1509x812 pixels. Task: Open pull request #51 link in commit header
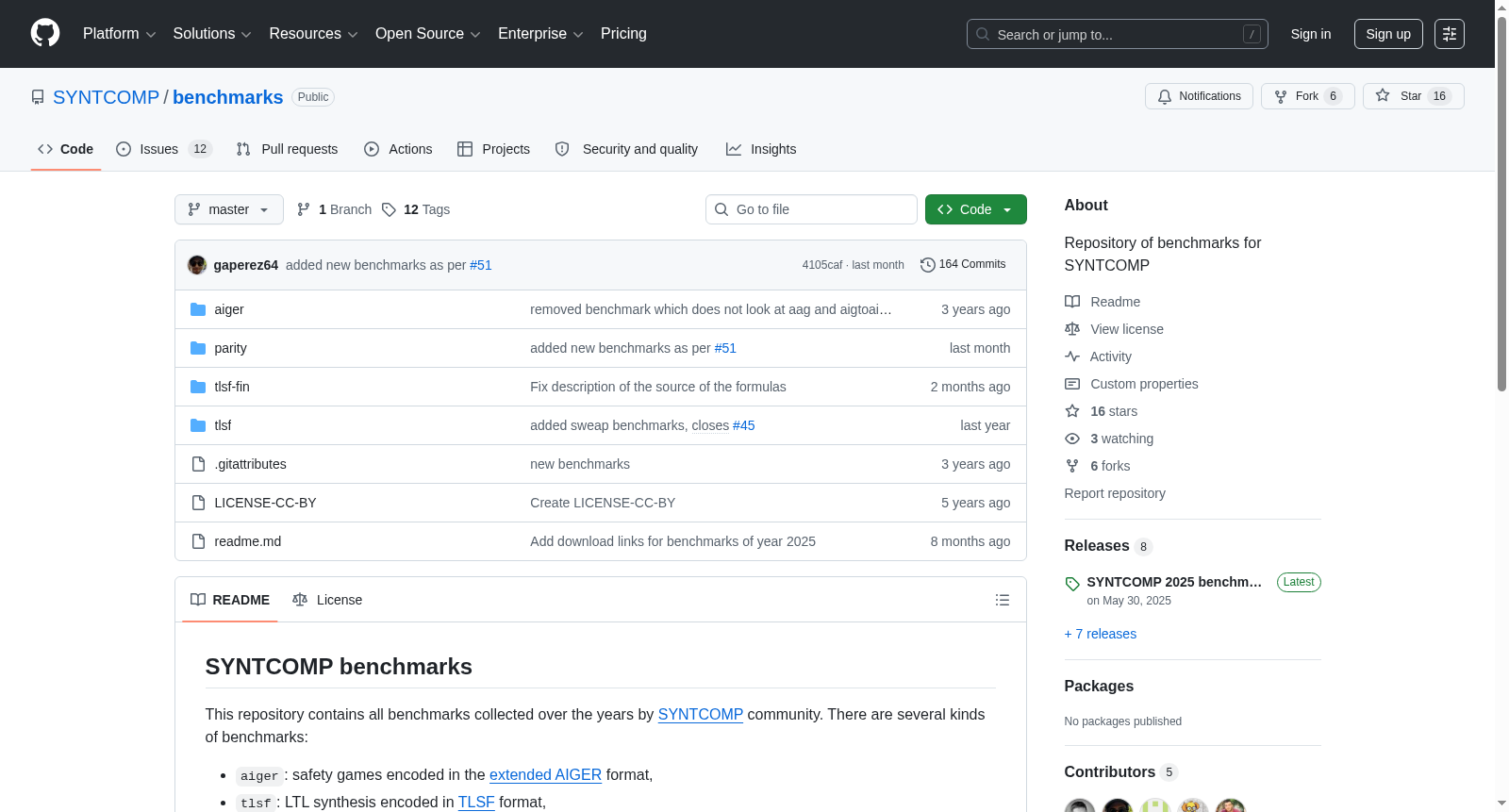(x=481, y=265)
